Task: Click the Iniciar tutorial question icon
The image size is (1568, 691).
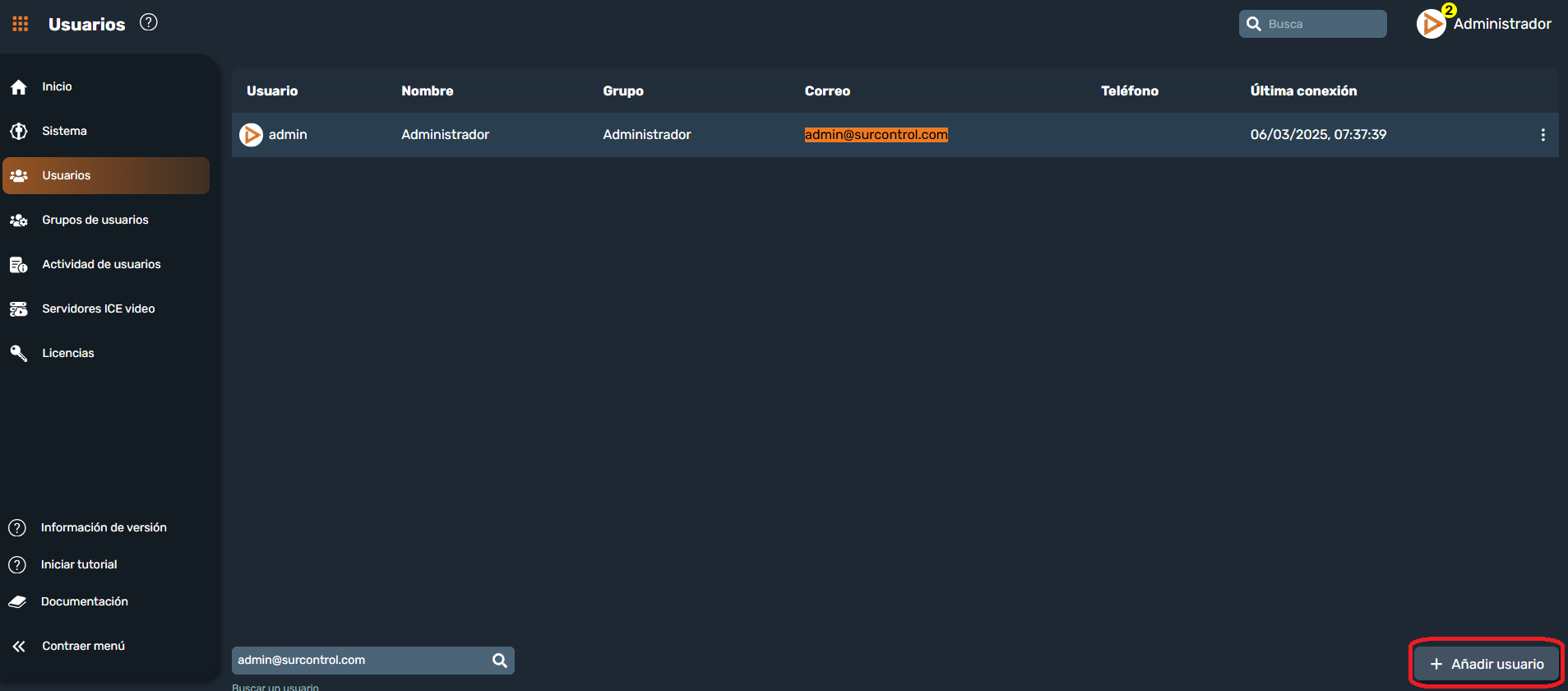Action: (x=17, y=564)
